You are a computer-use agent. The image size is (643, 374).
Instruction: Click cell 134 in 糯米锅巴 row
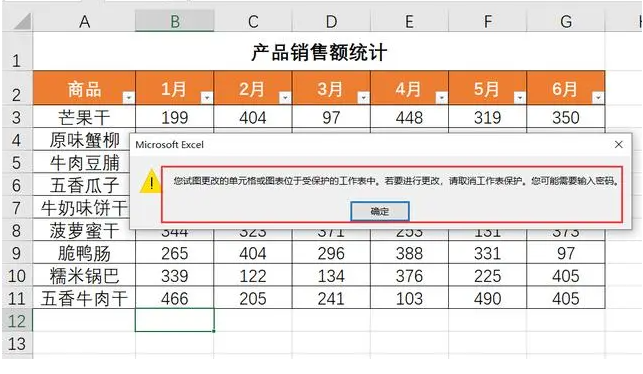[x=331, y=275]
